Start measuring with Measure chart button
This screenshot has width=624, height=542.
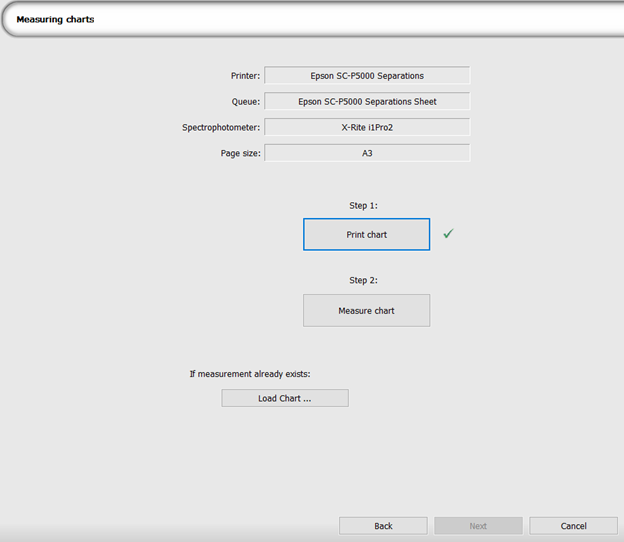(366, 310)
